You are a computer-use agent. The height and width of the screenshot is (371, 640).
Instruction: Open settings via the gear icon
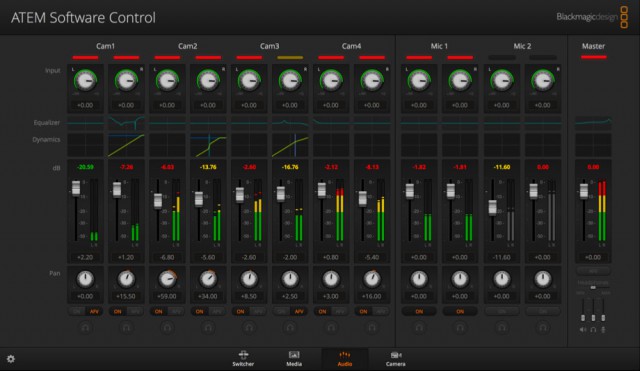[x=11, y=359]
